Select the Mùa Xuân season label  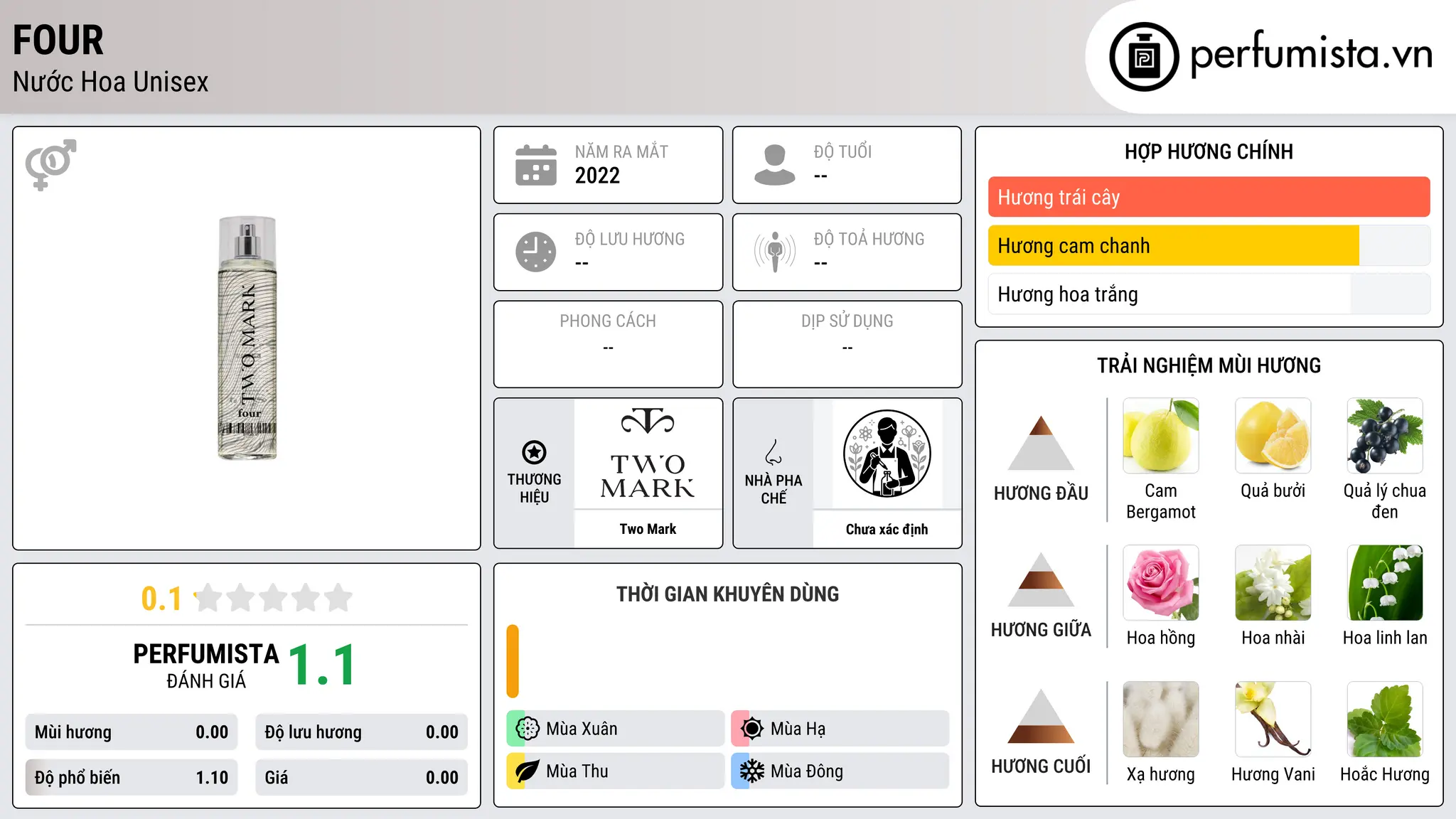[582, 729]
